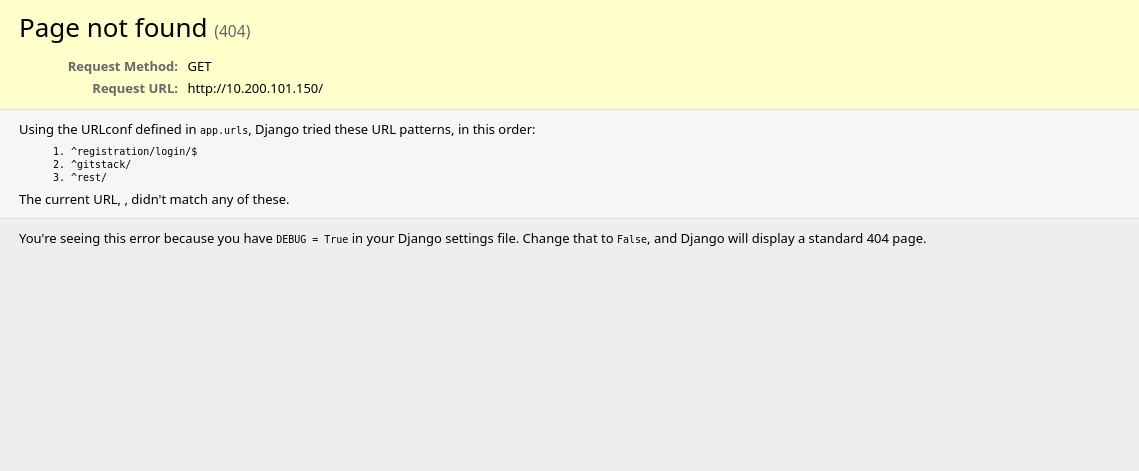Click "The current URL" no-match message
Image resolution: width=1139 pixels, height=471 pixels.
[x=154, y=199]
